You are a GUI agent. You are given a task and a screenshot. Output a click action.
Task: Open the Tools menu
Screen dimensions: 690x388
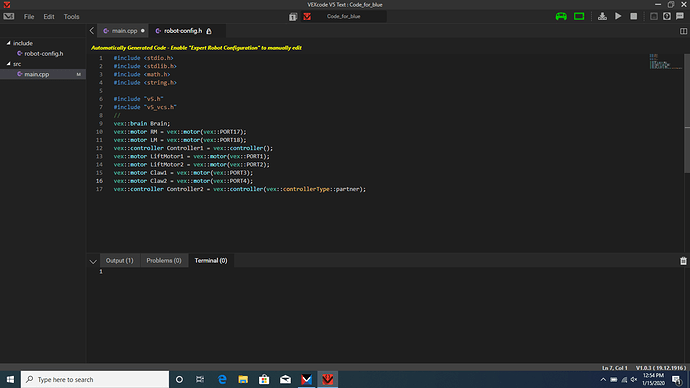tap(71, 17)
